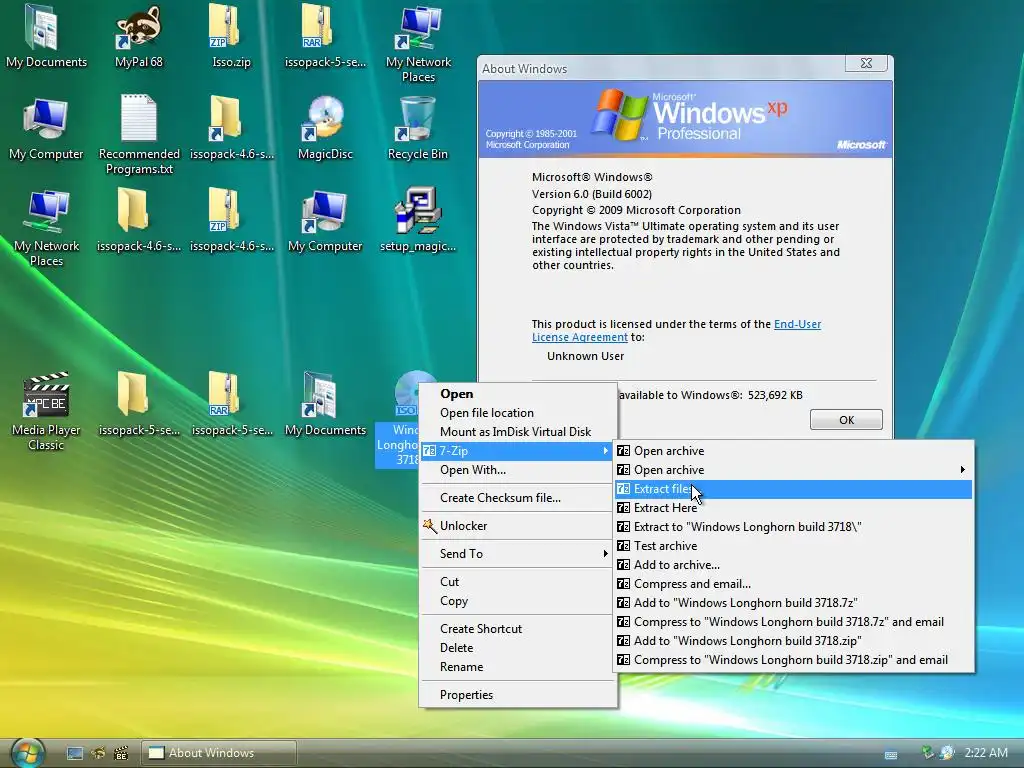
Task: Expand the 7-Zip submenu entry
Action: point(517,451)
